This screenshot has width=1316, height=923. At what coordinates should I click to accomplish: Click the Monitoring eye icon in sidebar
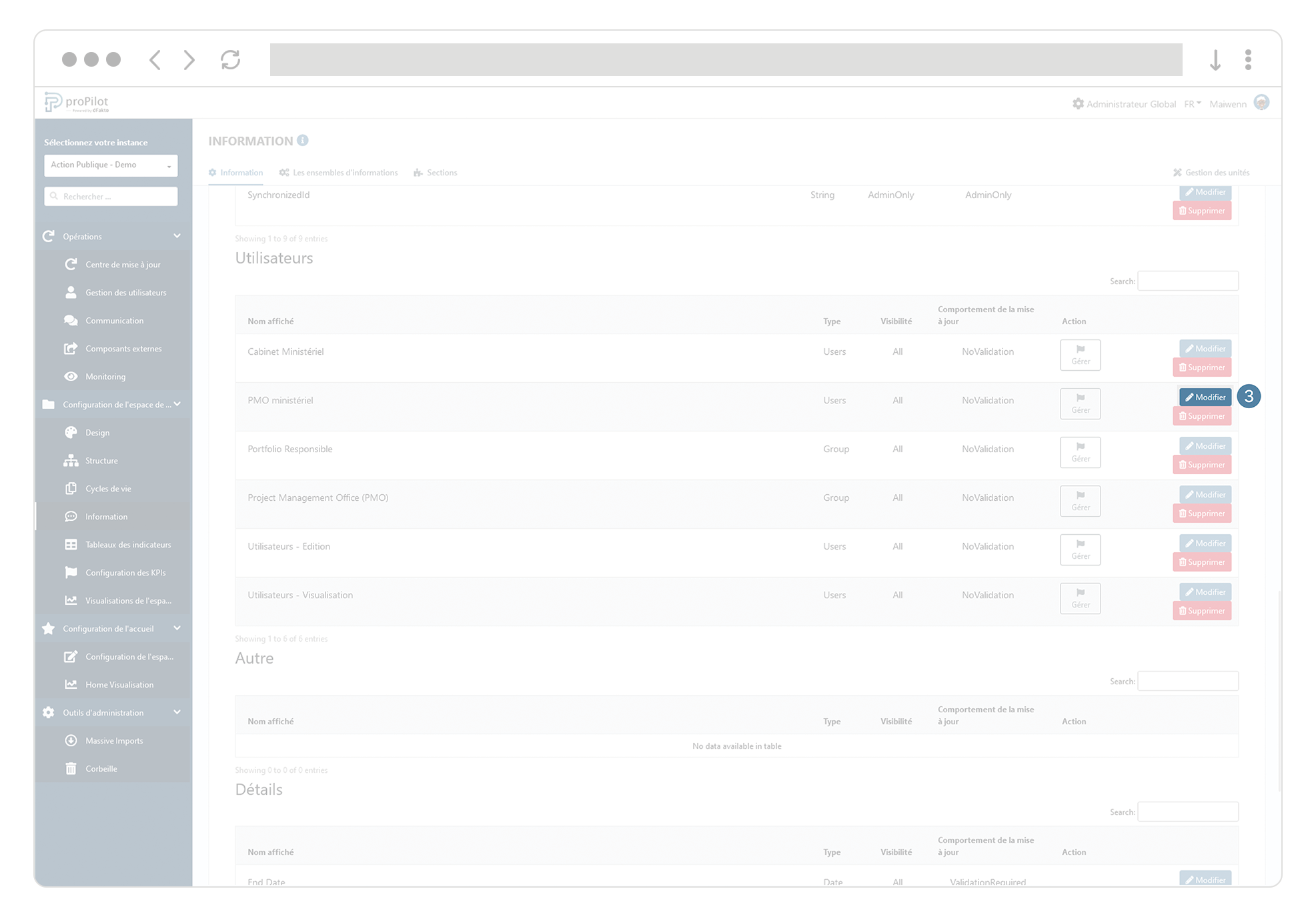coord(71,376)
